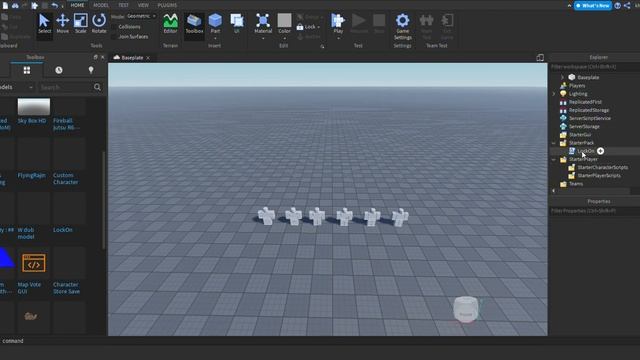This screenshot has height=360, width=640.
Task: Open the FlyingRaijin asset
Action: (x=31, y=176)
